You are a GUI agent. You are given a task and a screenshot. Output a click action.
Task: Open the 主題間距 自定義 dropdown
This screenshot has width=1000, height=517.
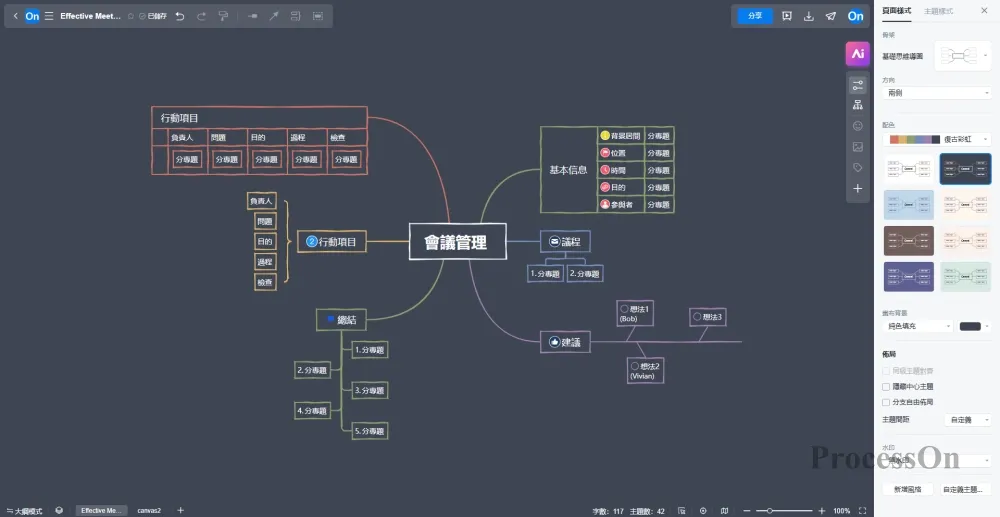click(x=967, y=420)
